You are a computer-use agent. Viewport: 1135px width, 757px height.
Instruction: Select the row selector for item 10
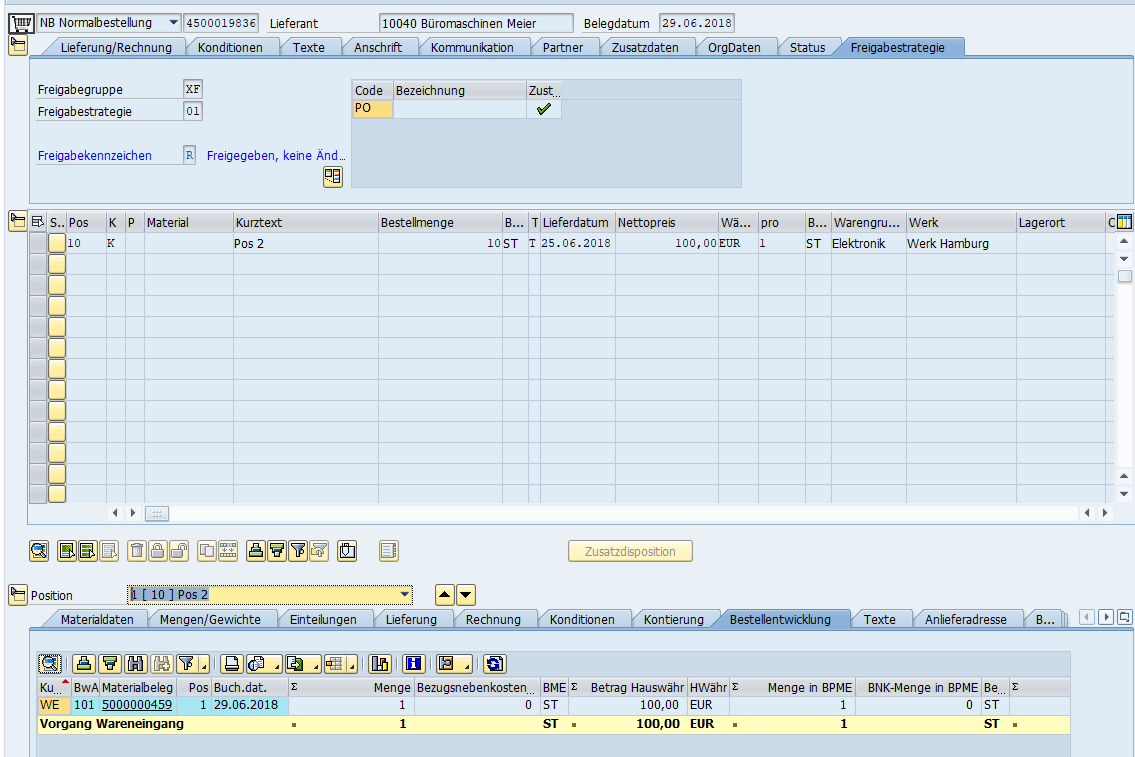coord(38,243)
